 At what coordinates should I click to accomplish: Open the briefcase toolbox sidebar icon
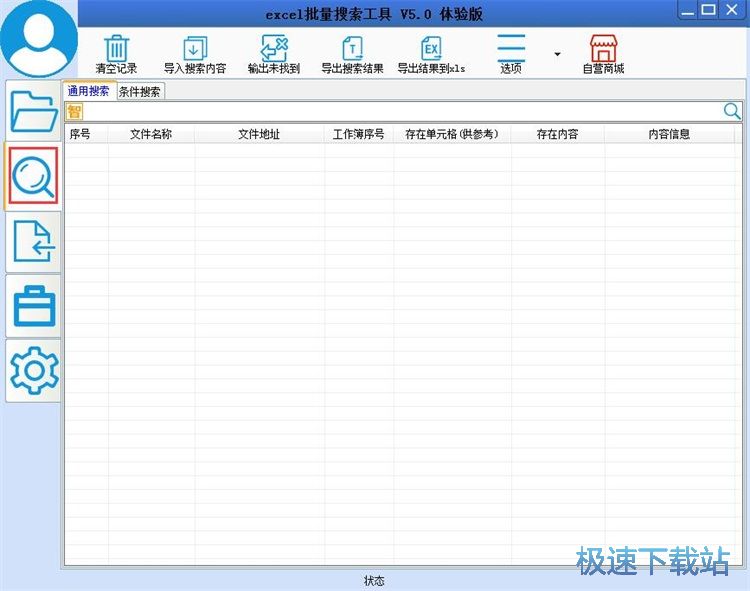tap(34, 306)
